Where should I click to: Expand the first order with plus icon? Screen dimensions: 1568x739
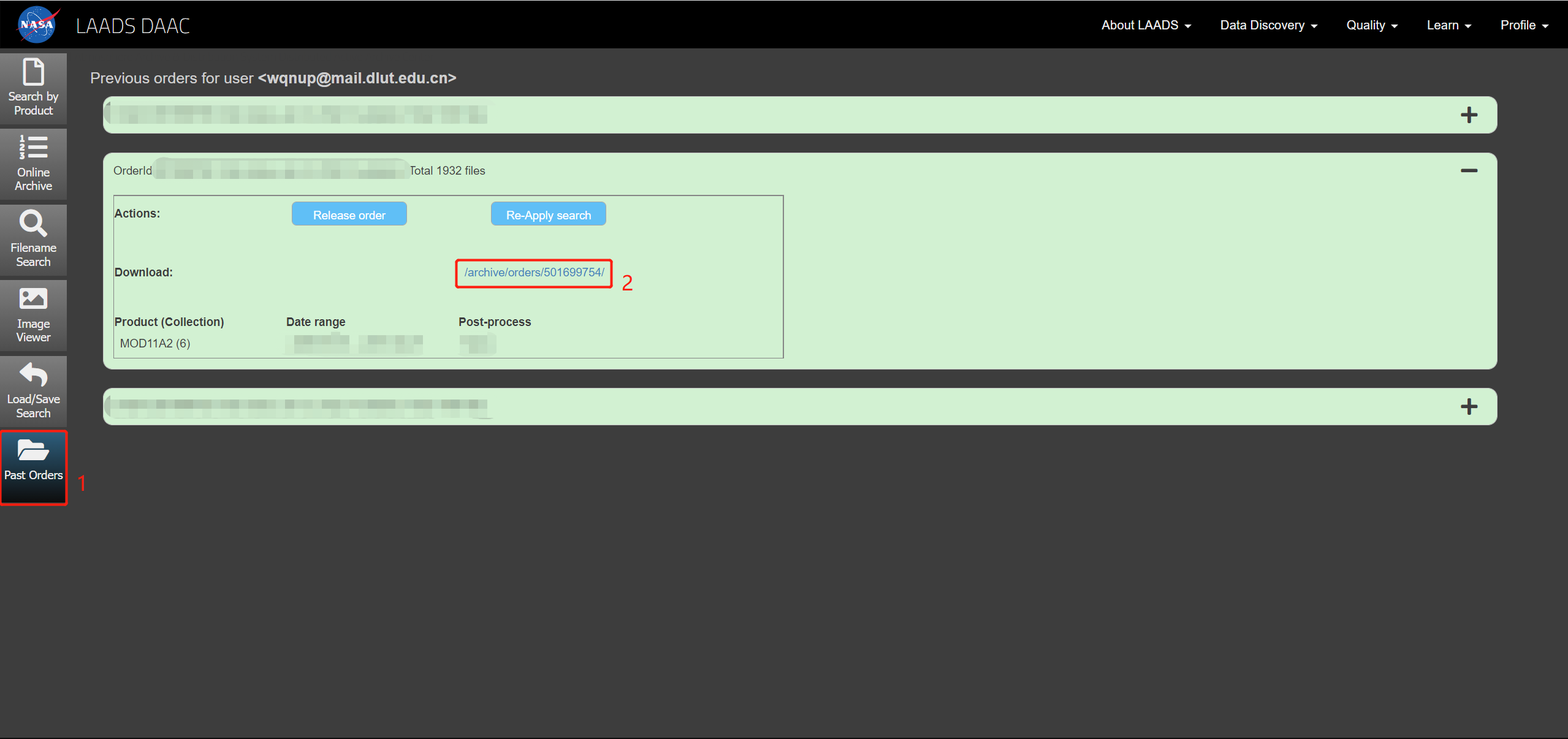click(x=1468, y=115)
